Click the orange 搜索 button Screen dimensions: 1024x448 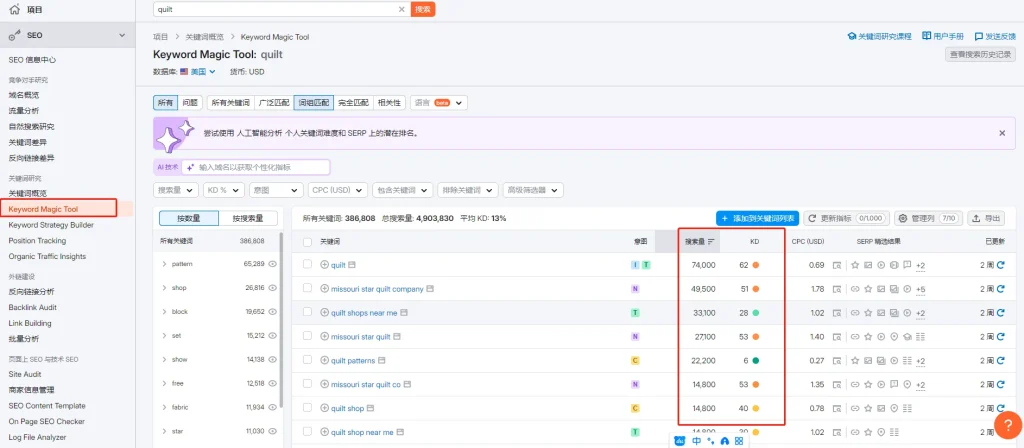pos(423,9)
